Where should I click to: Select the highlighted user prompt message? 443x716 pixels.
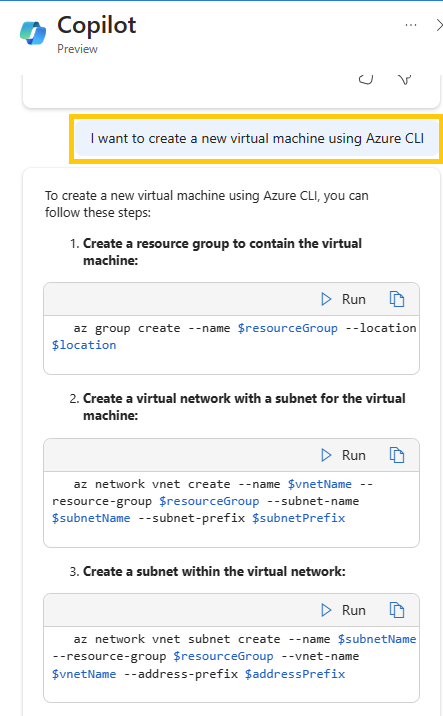coord(257,138)
